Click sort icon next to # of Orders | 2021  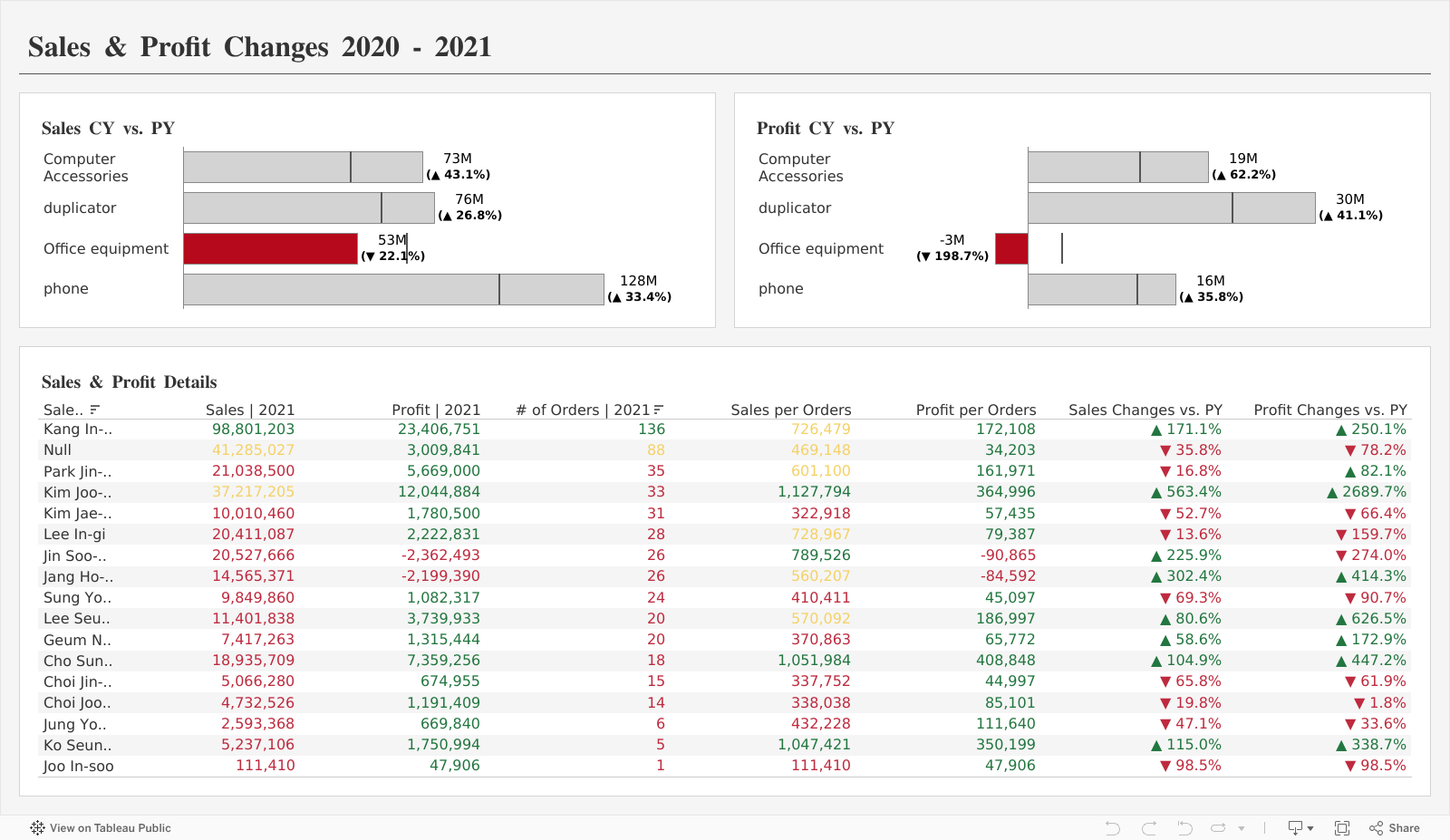659,410
